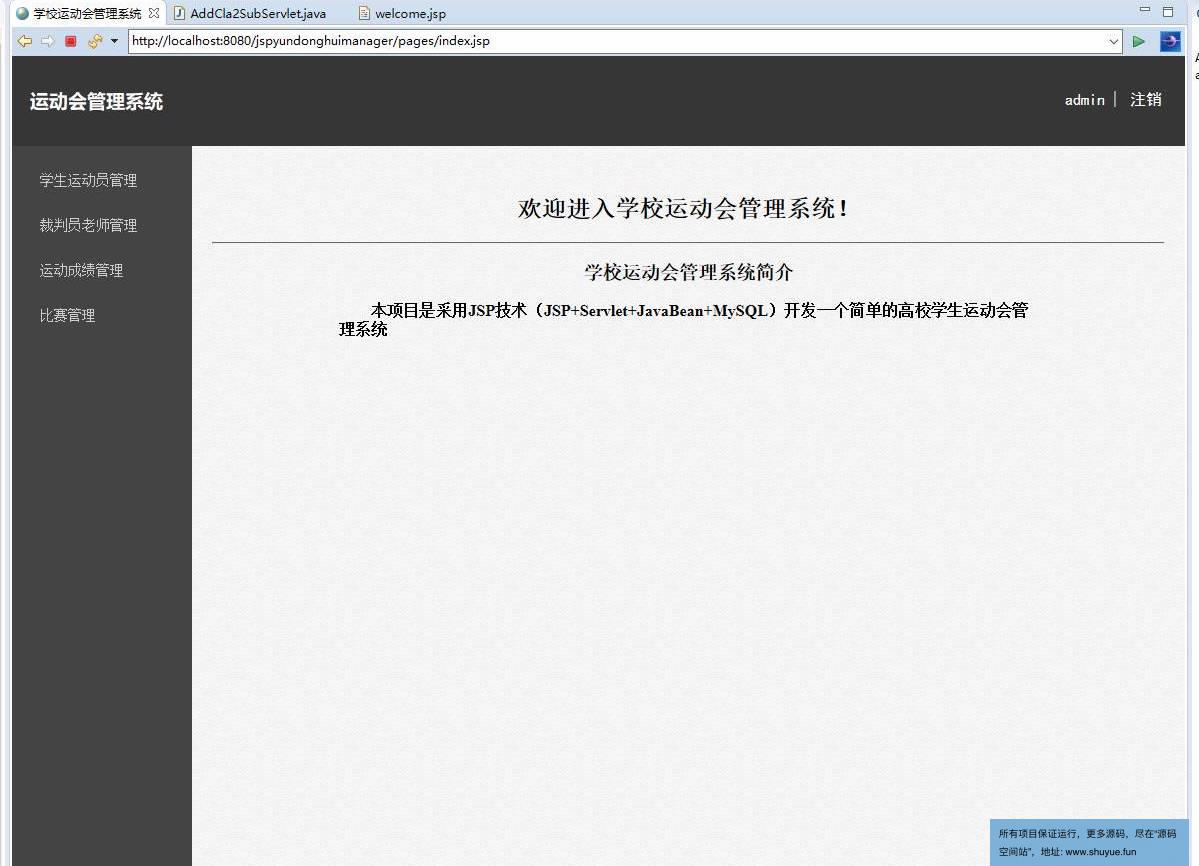Click the green Go button beside the URL
This screenshot has width=1199, height=866.
(x=1139, y=41)
